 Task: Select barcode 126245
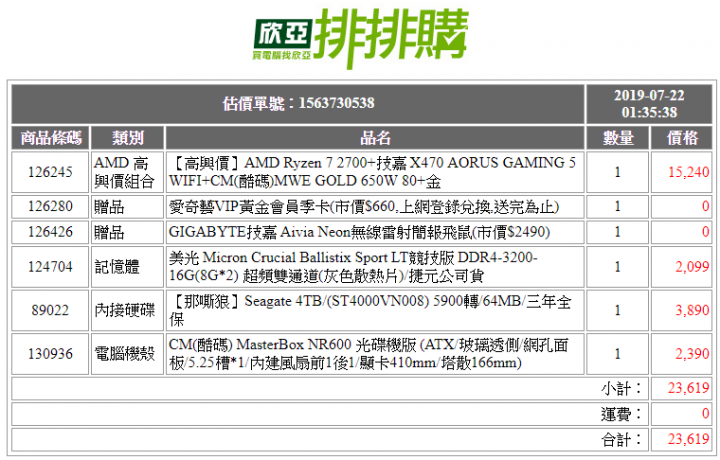pyautogui.click(x=51, y=172)
